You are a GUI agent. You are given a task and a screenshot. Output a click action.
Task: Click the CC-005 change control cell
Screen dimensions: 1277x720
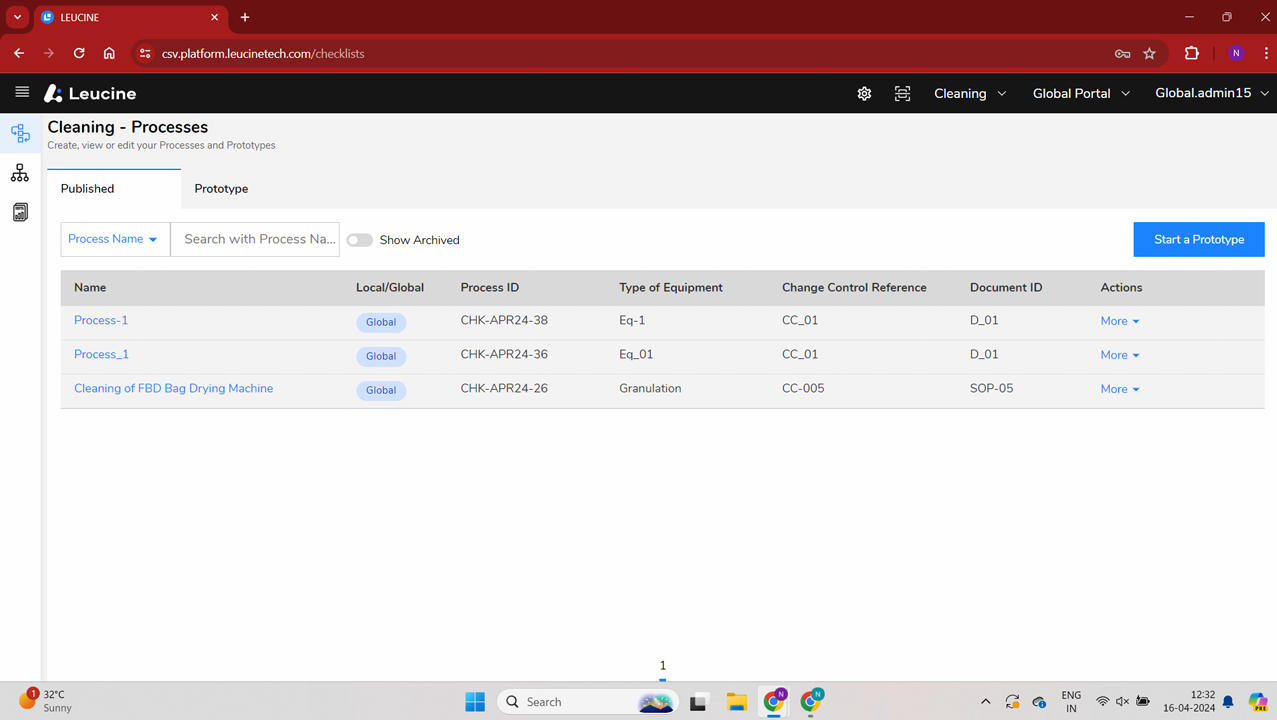coord(803,388)
